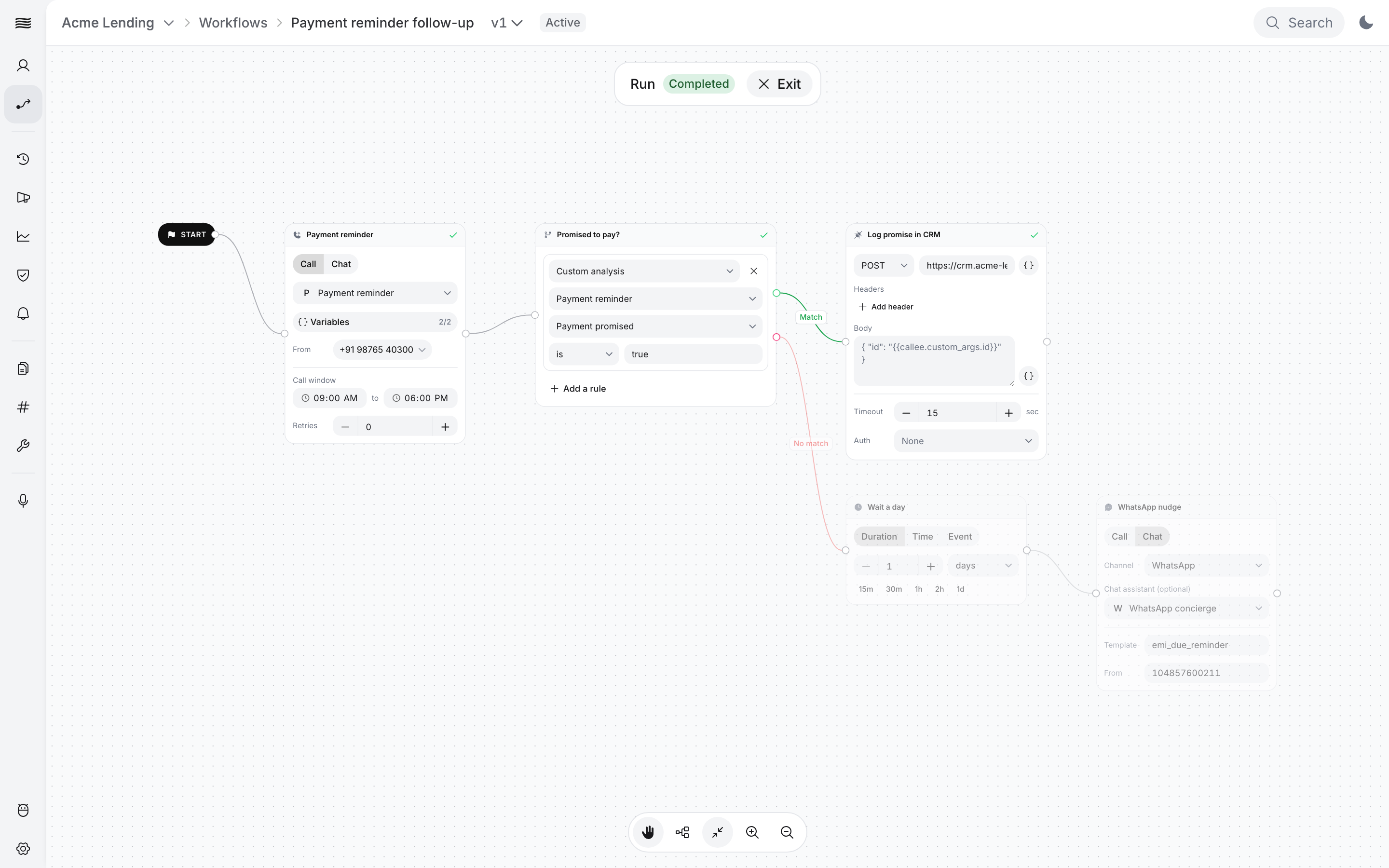The height and width of the screenshot is (868, 1389).
Task: Select the Event tab in Wait node
Action: [x=960, y=536]
